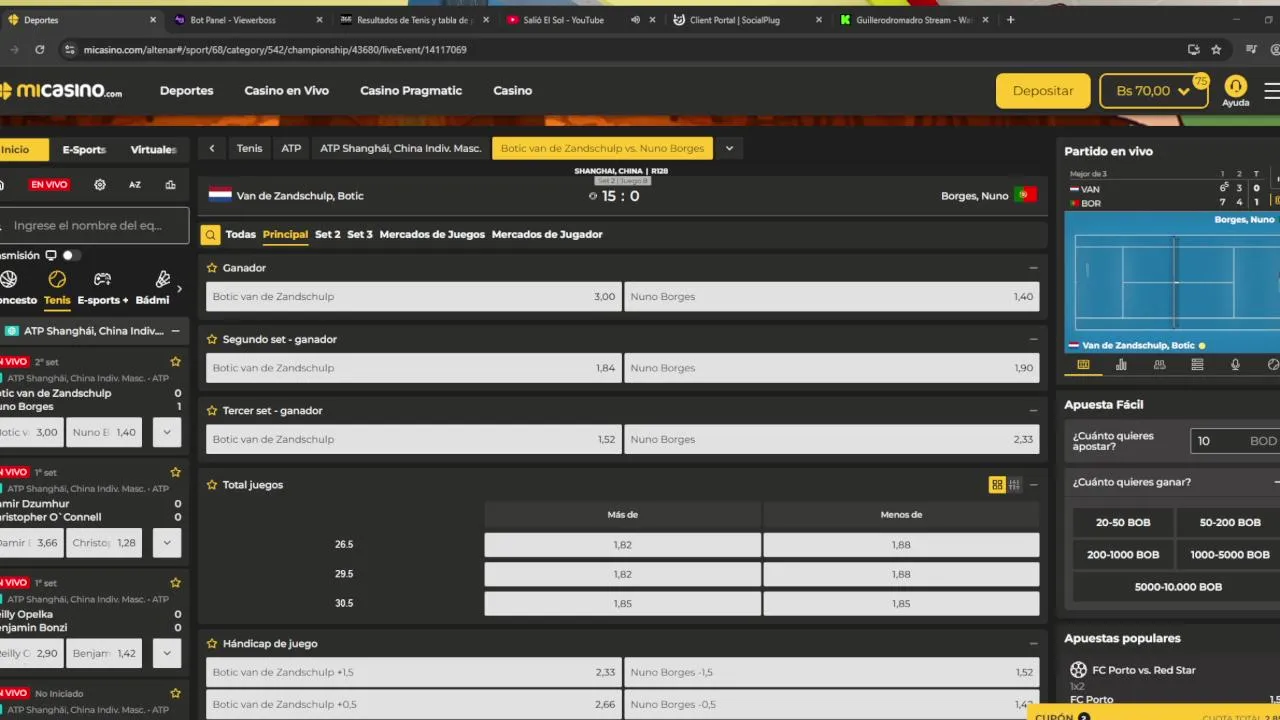This screenshot has height=720, width=1280.
Task: Click the ATP breadcrumb link
Action: point(291,148)
